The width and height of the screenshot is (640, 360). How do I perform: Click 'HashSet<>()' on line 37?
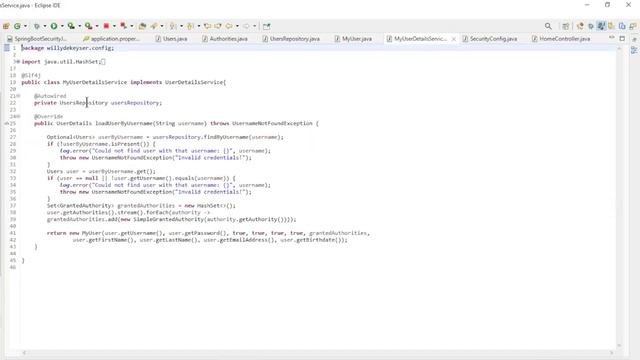coord(216,206)
